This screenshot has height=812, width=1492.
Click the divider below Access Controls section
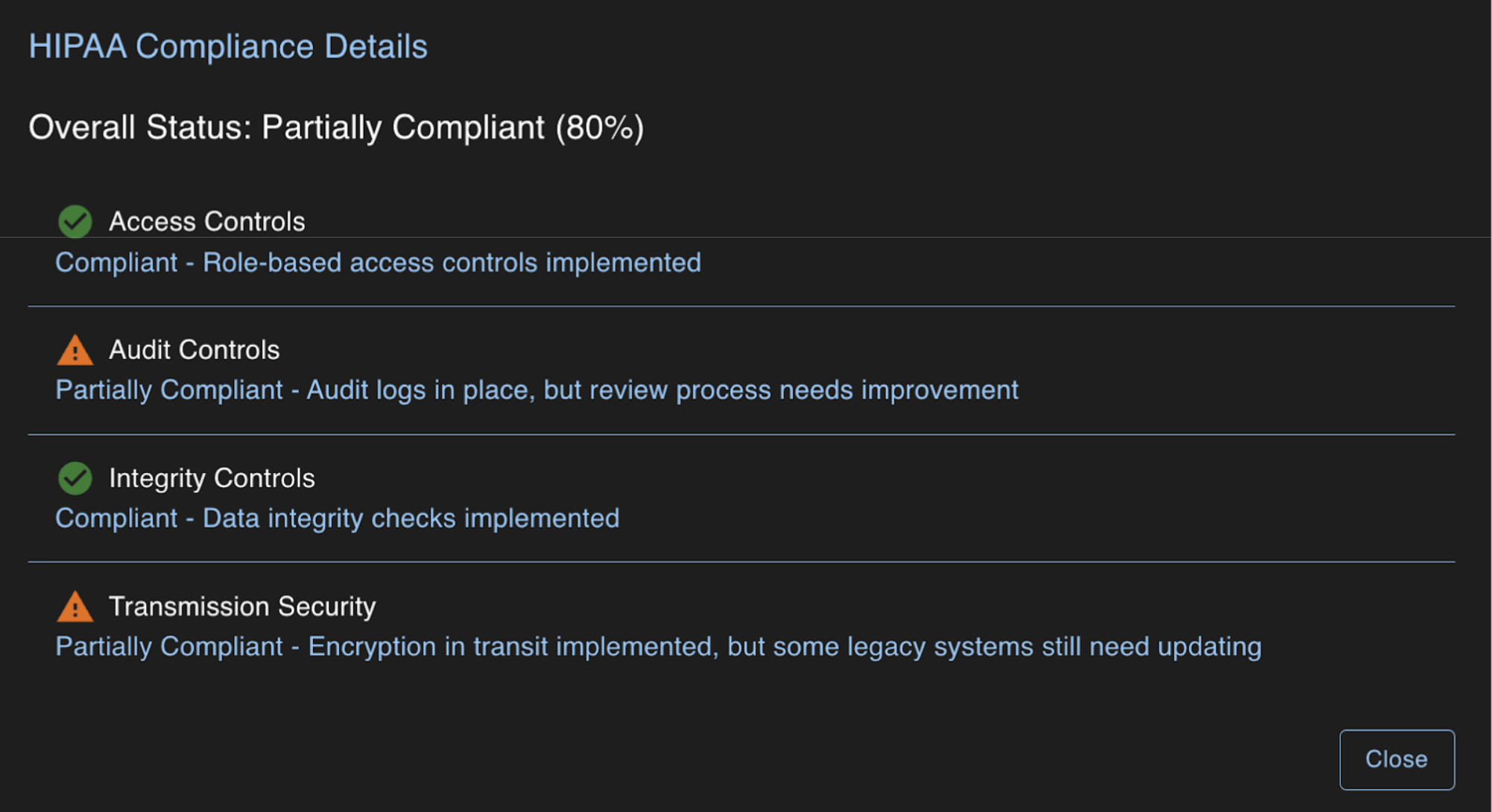pyautogui.click(x=742, y=305)
